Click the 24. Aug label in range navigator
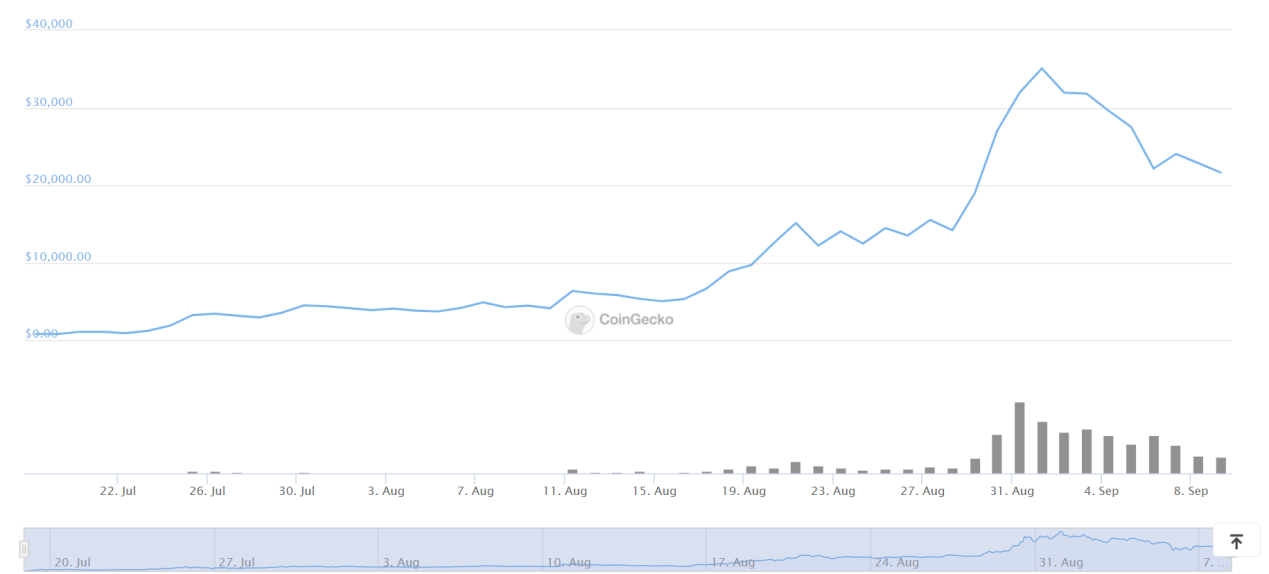 (896, 563)
